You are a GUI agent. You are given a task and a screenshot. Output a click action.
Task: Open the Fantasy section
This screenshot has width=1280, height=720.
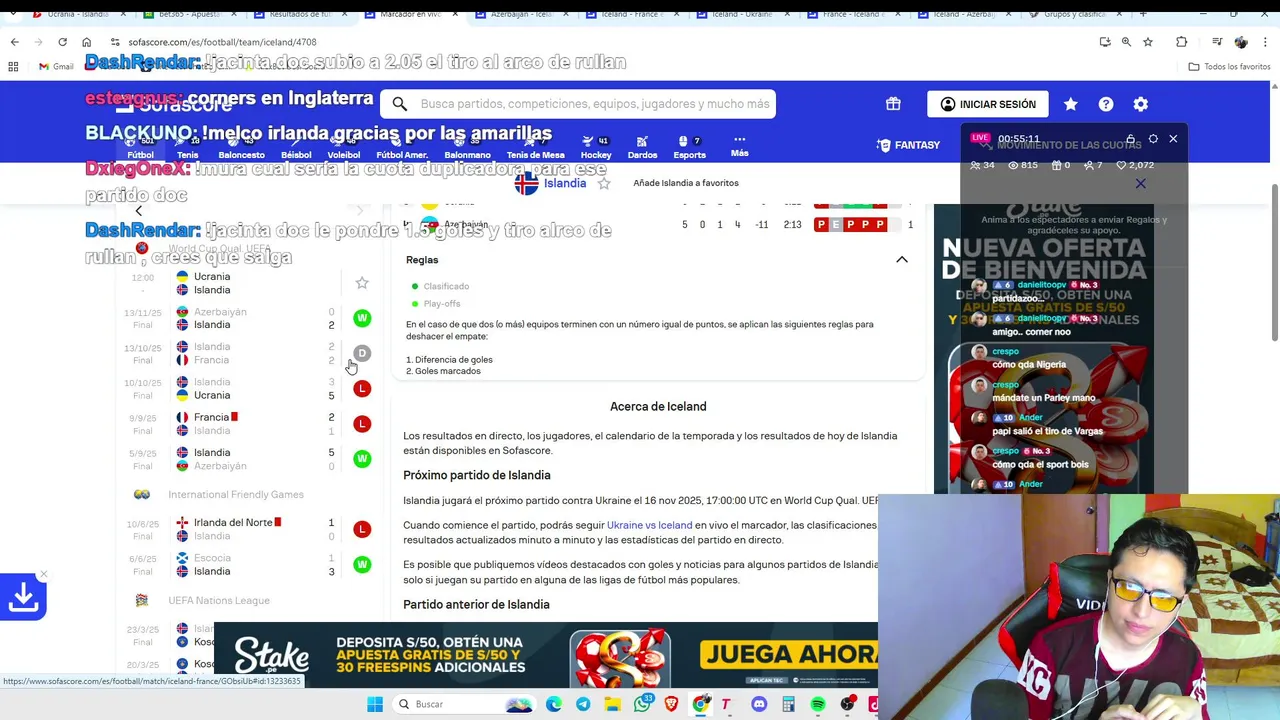[x=908, y=145]
